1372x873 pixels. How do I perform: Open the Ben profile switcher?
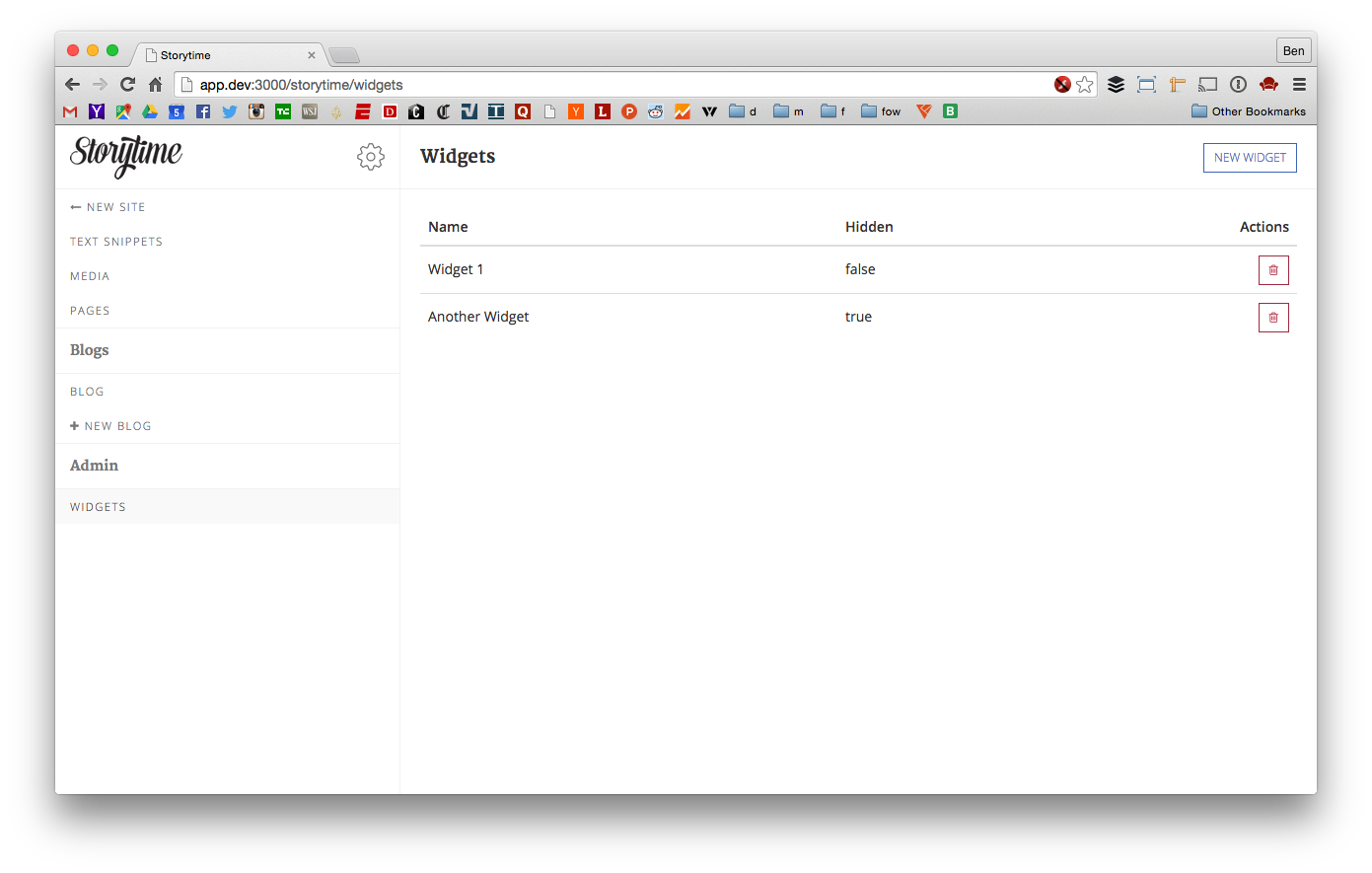point(1293,51)
